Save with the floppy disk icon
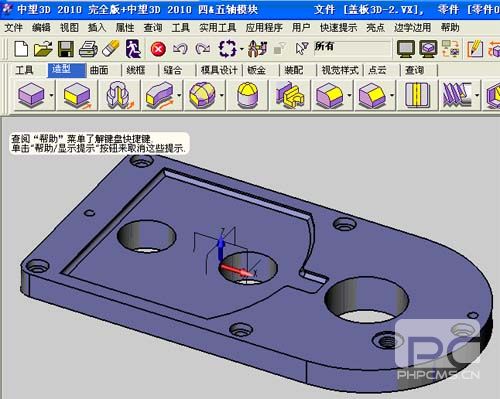This screenshot has width=500, height=399. [x=66, y=49]
